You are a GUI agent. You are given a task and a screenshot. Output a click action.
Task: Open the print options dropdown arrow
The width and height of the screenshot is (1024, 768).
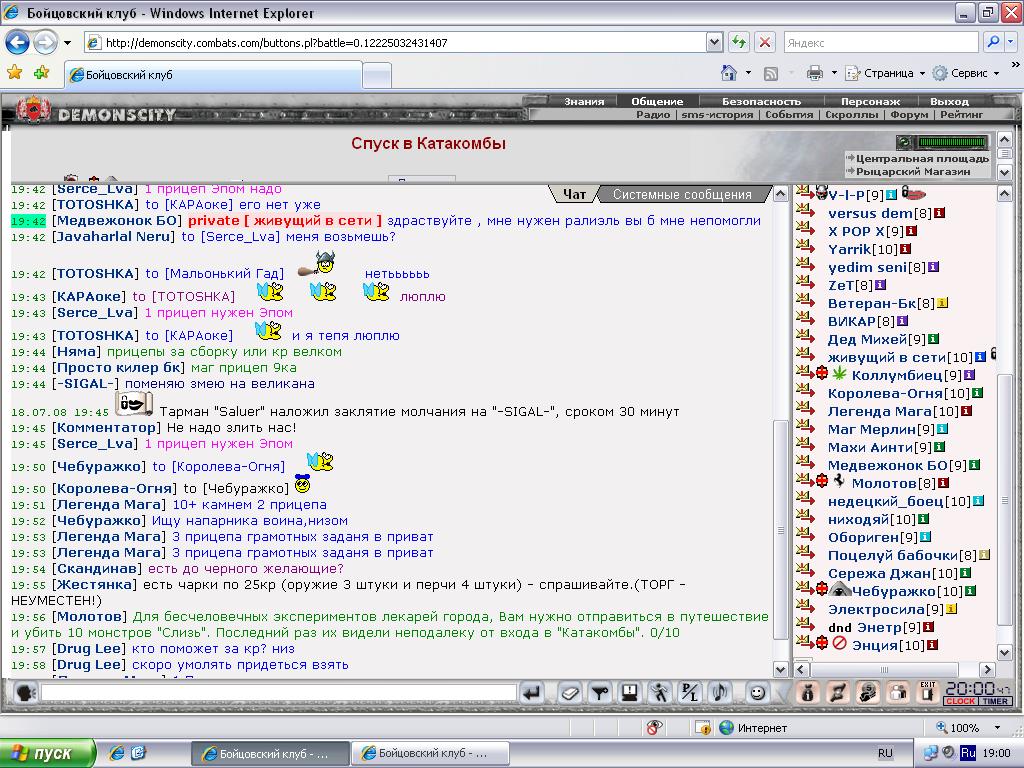point(834,73)
